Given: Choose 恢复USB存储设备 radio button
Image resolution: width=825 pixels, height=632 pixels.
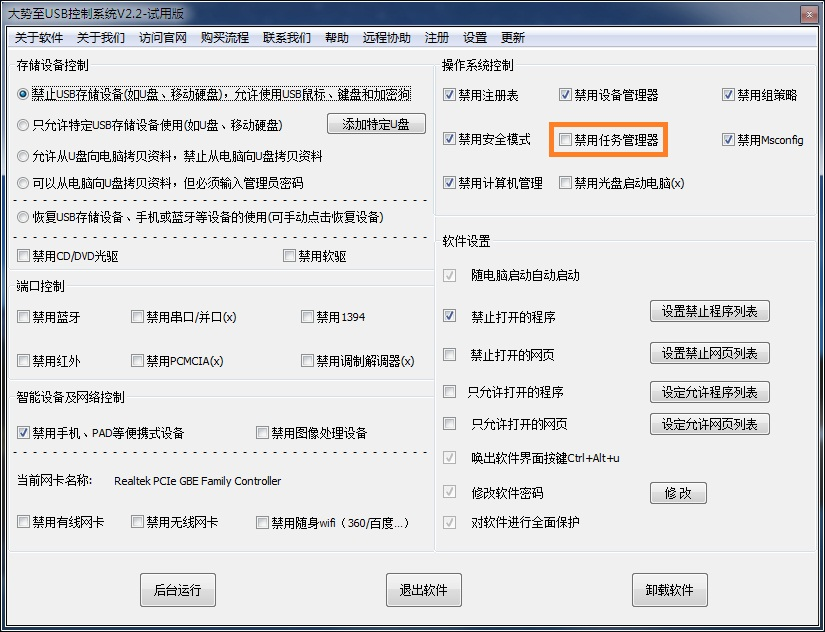Looking at the screenshot, I should click(23, 217).
